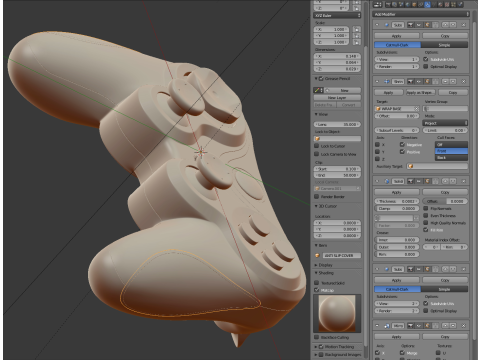Switch to the Render properties tab icon

[x=388, y=4]
